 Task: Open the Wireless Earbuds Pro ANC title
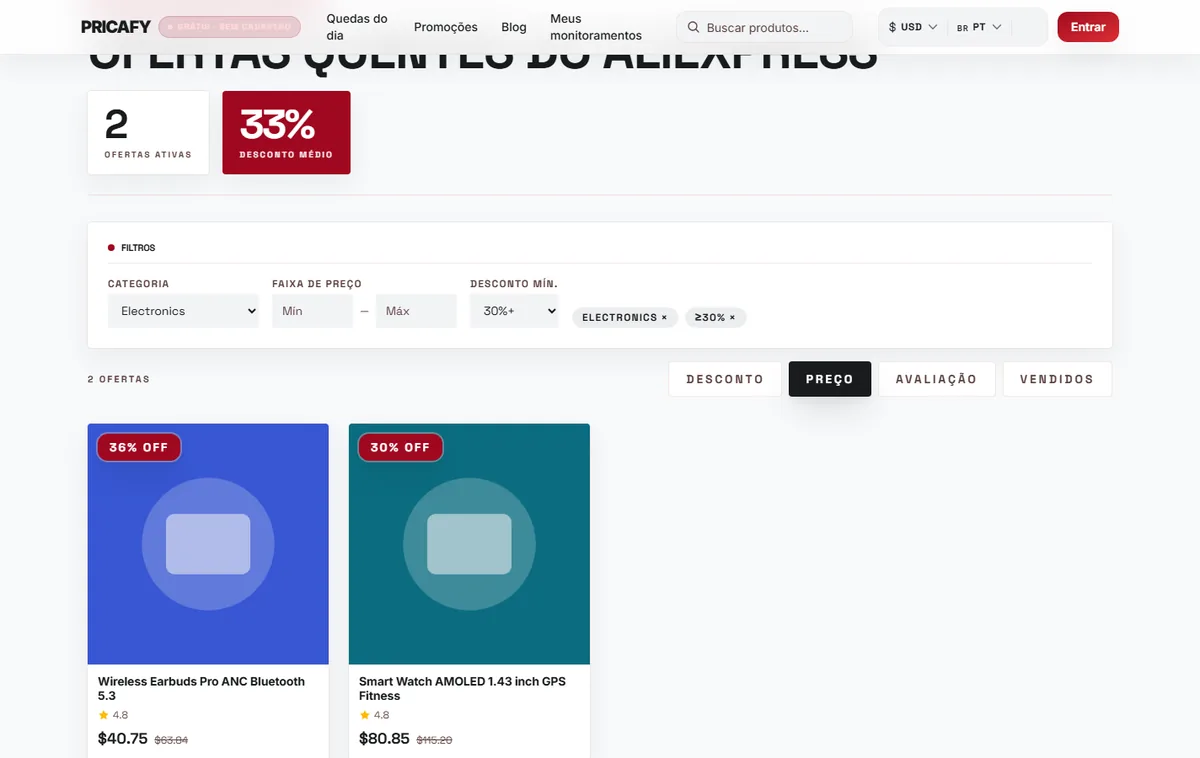coord(201,688)
